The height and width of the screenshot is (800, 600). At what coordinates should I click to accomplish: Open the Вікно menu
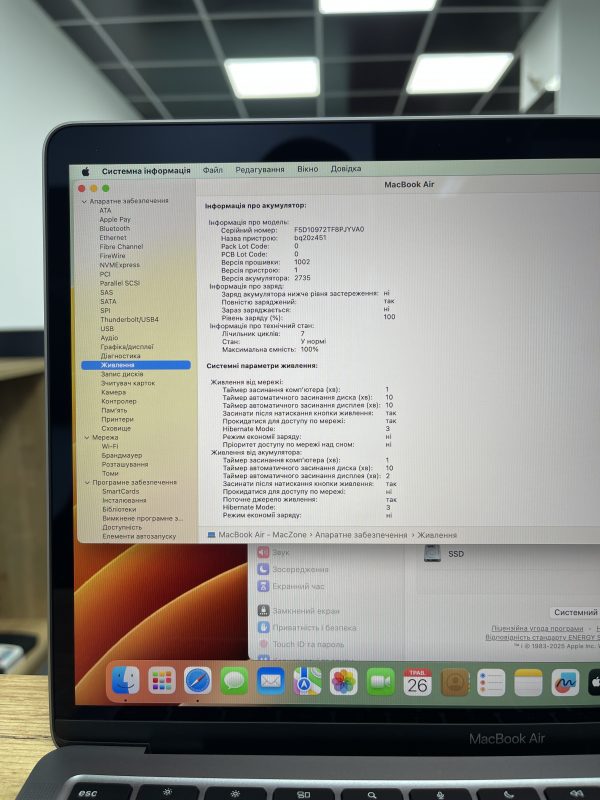308,169
